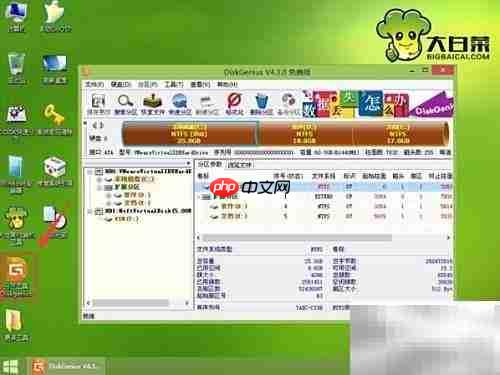This screenshot has width=500, height=375.
Task: Click the Quick Partition globe icon
Action: pos(180,104)
